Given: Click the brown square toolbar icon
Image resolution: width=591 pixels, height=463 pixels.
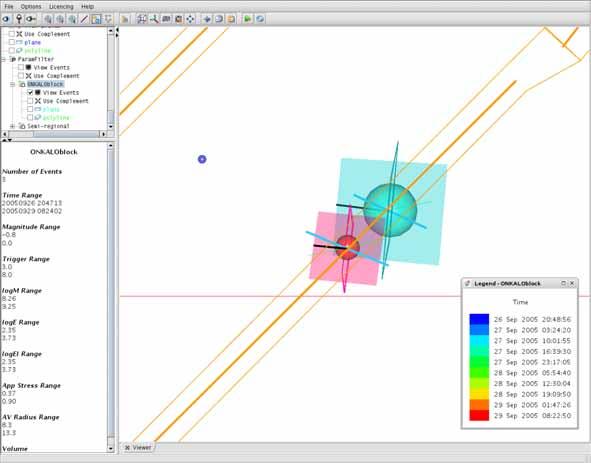Looking at the screenshot, I should coord(178,18).
